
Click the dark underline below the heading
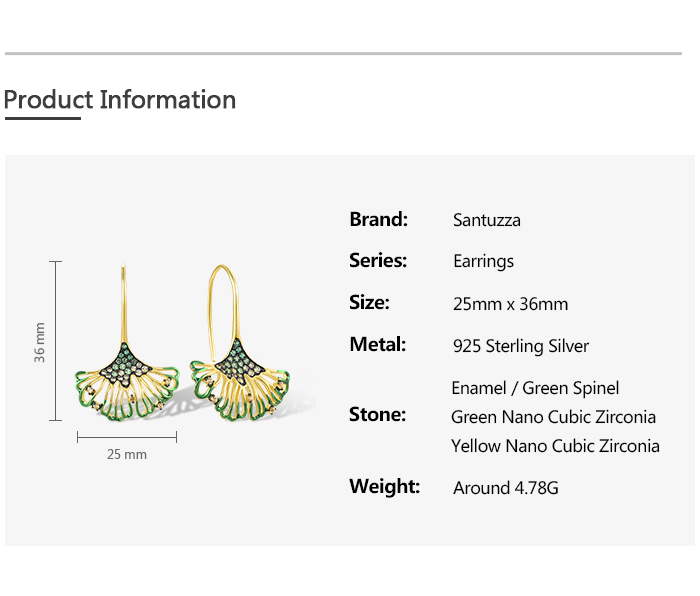tap(42, 118)
